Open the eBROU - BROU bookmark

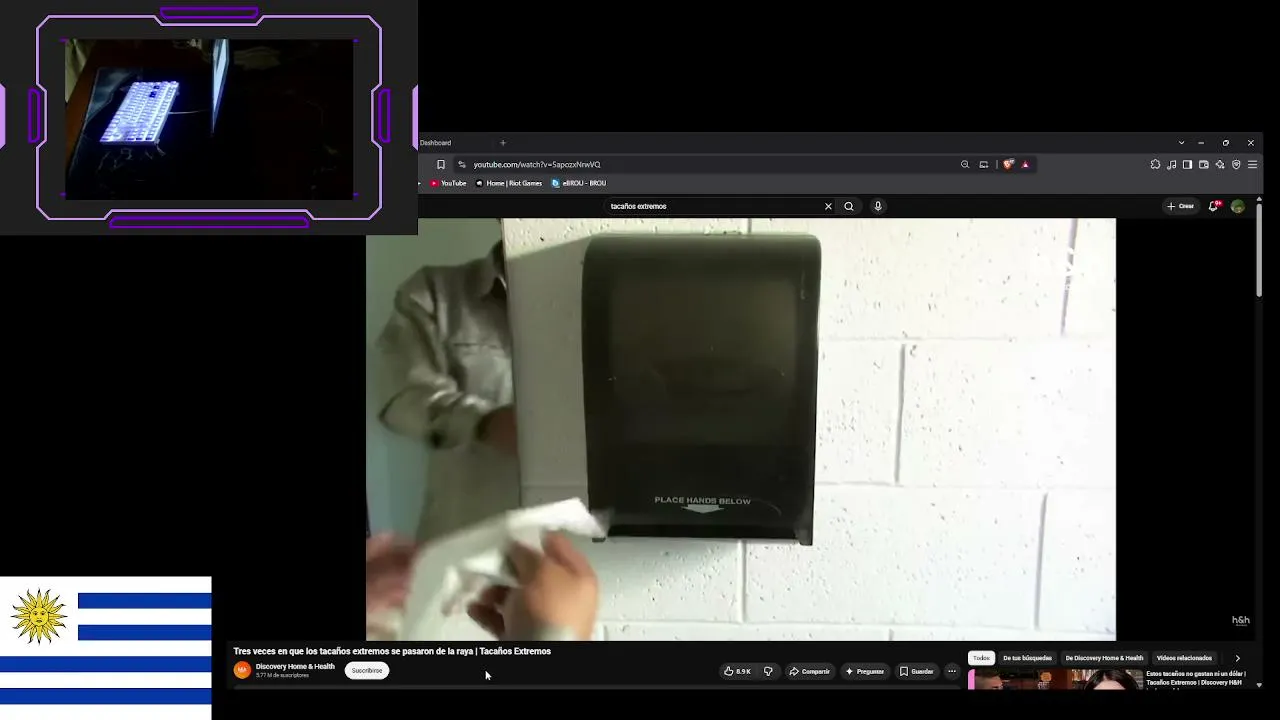[x=579, y=183]
